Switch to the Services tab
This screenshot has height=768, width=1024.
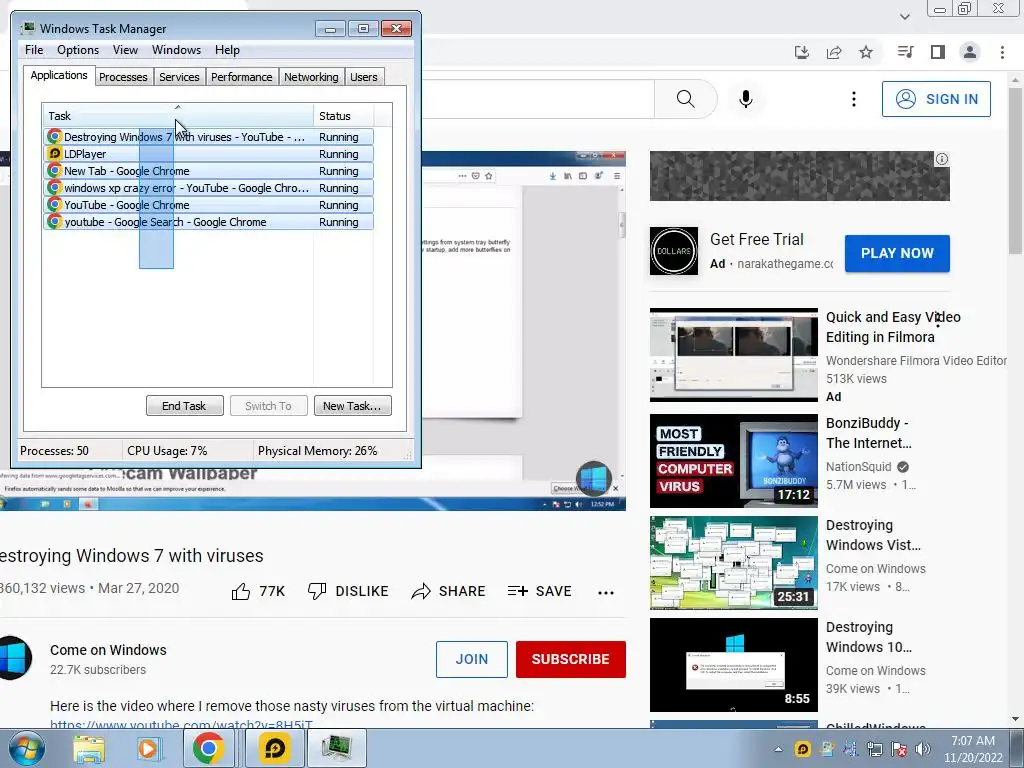pos(179,77)
